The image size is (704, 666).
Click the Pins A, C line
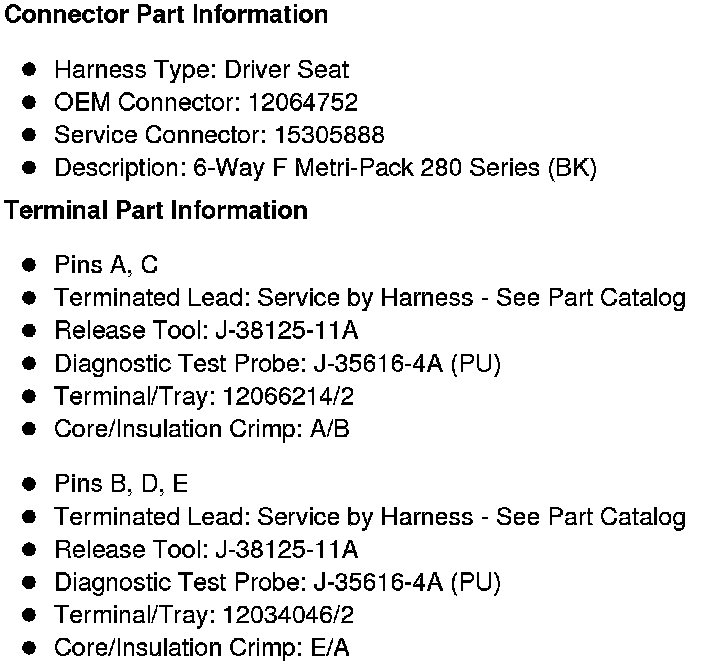[106, 265]
